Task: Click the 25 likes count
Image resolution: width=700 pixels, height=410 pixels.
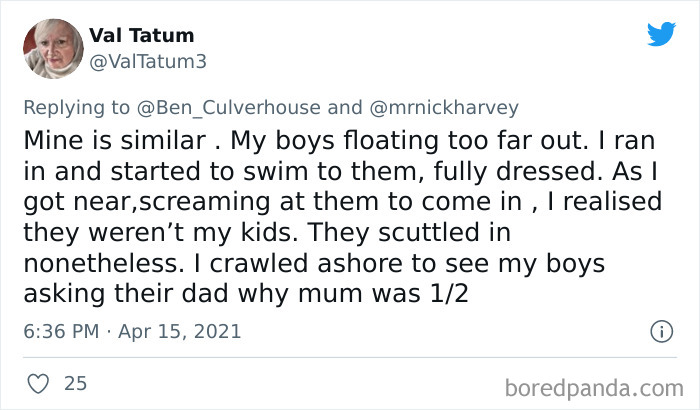Action: click(75, 383)
